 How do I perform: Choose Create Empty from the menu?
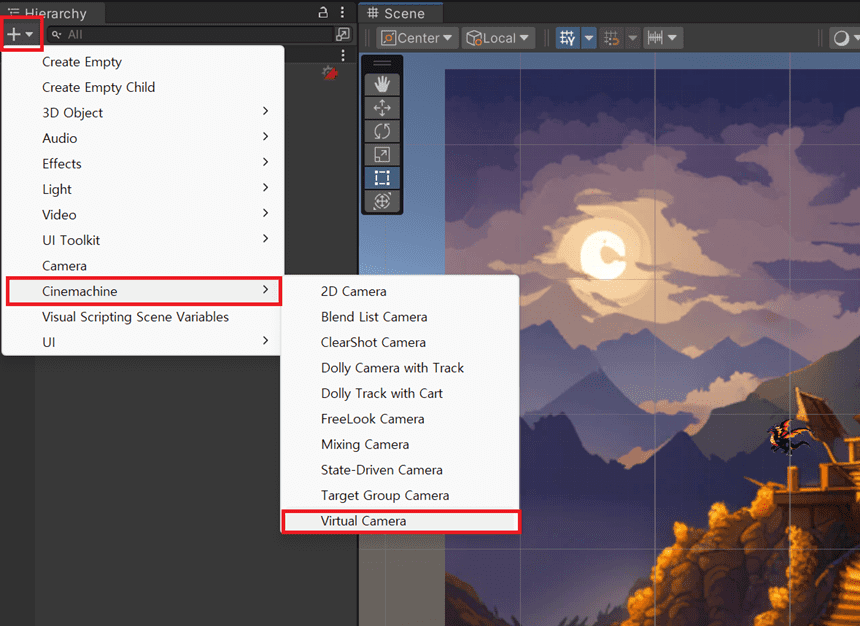point(143,62)
